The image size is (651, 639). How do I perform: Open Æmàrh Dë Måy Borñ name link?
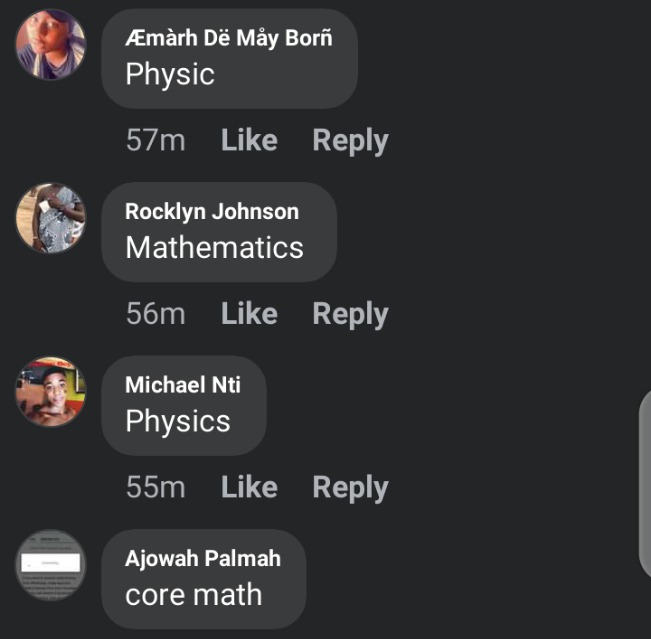[x=229, y=38]
